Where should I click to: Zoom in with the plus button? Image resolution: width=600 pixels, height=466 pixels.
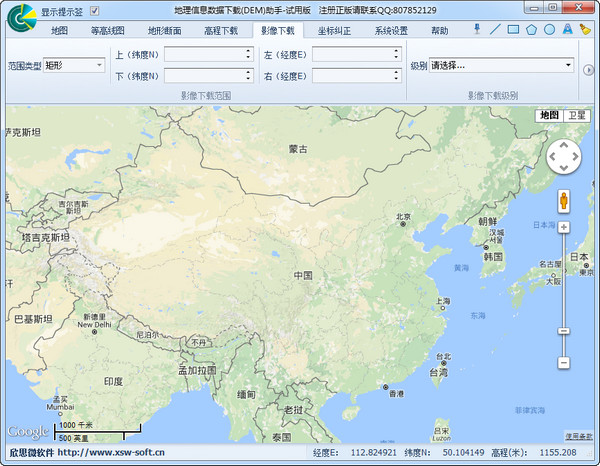point(564,227)
